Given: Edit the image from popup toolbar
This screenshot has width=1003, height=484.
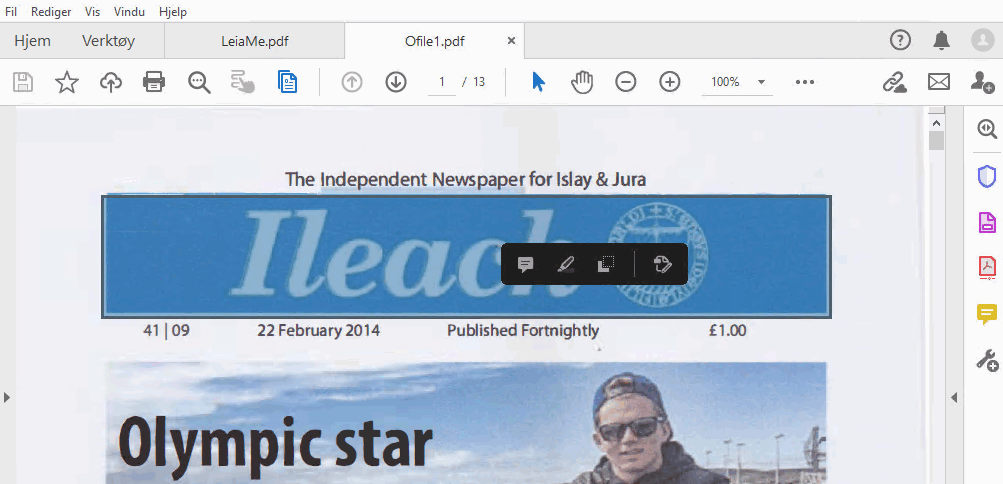Looking at the screenshot, I should (x=663, y=264).
